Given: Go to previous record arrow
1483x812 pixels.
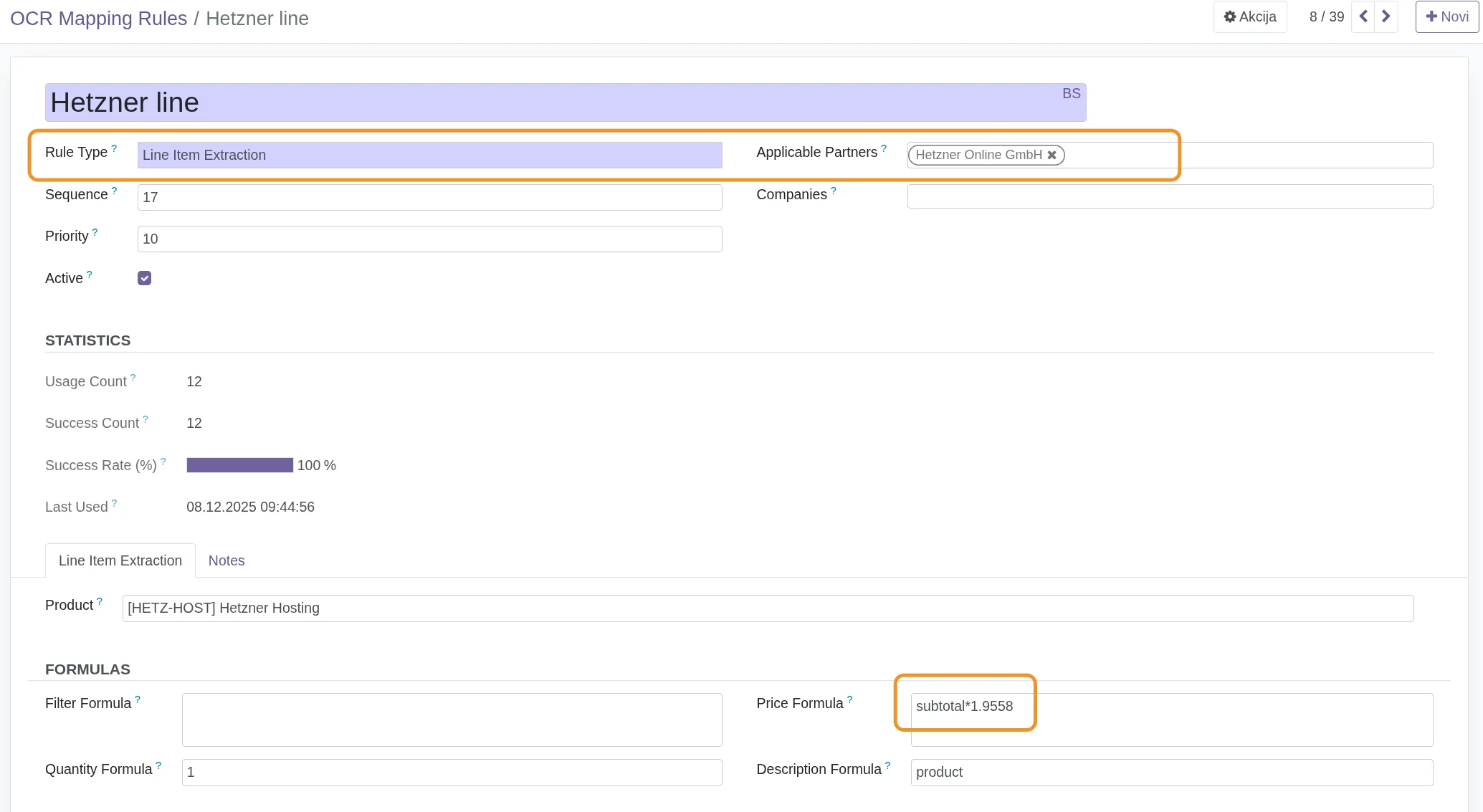Looking at the screenshot, I should pyautogui.click(x=1363, y=16).
